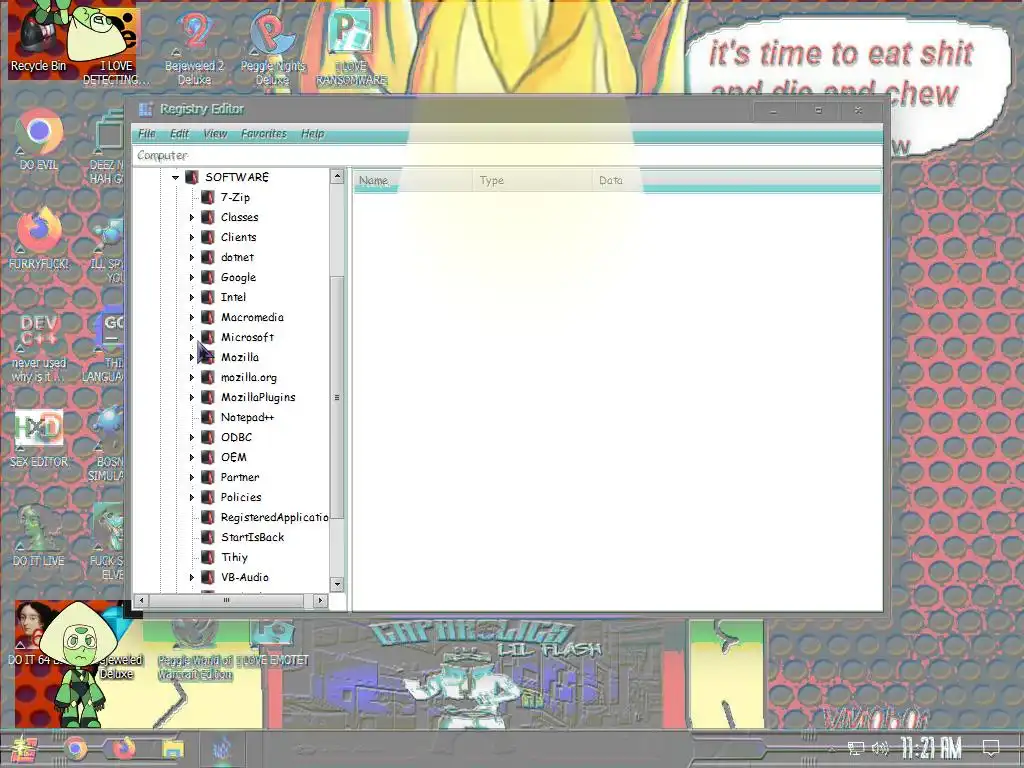Select the mozilla.org registry key
The width and height of the screenshot is (1024, 768).
[249, 377]
